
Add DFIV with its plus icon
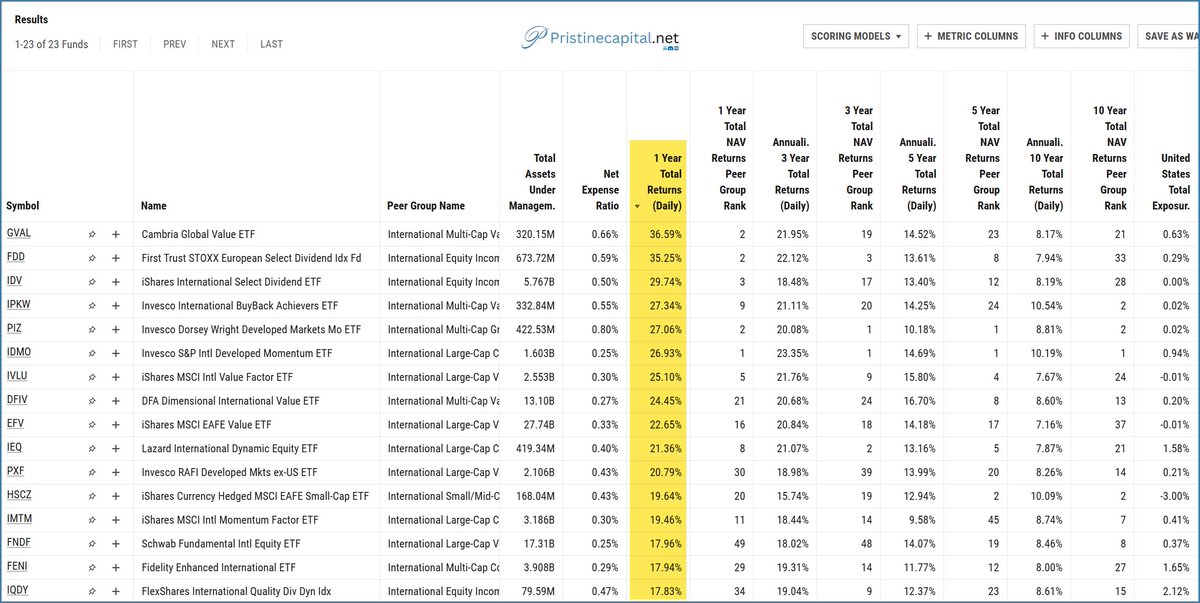pos(116,401)
